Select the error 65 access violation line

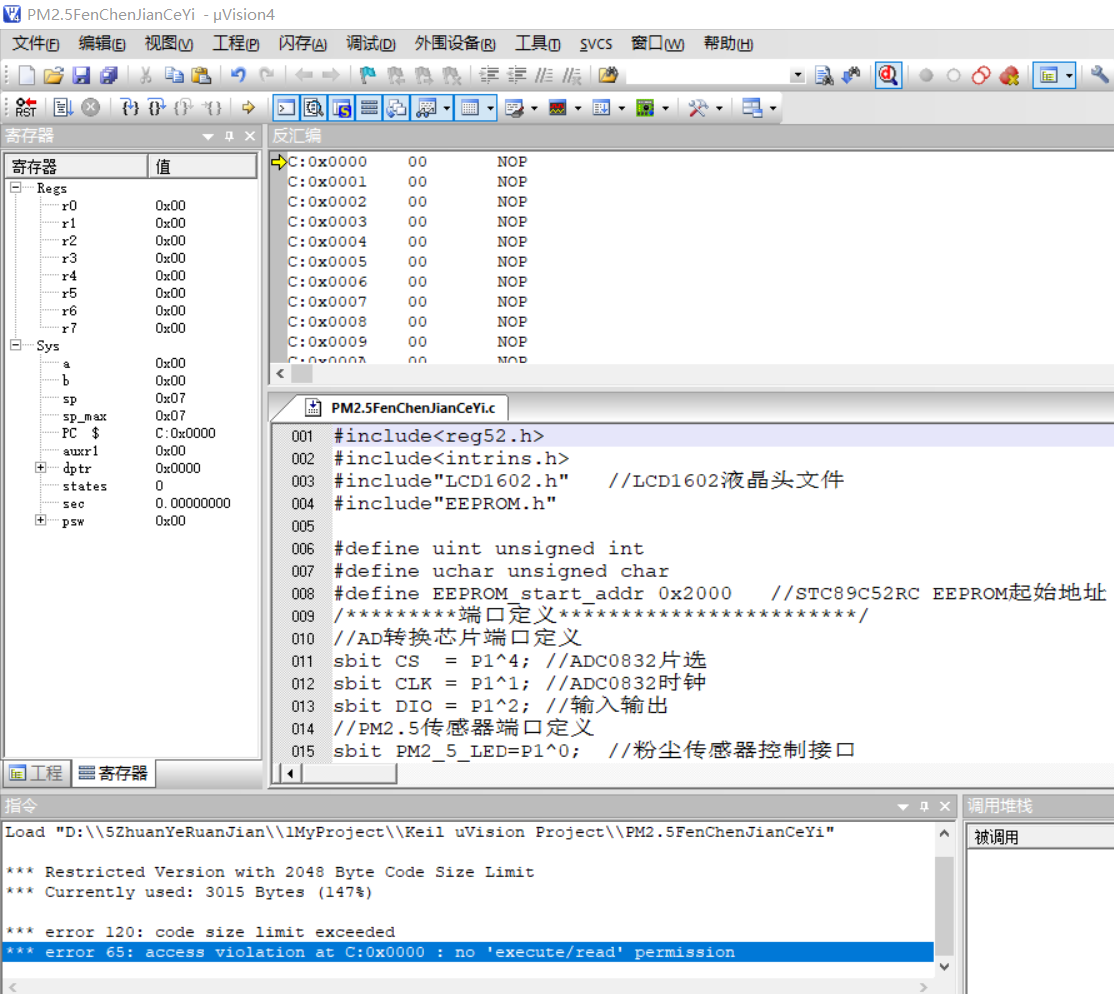(467, 952)
